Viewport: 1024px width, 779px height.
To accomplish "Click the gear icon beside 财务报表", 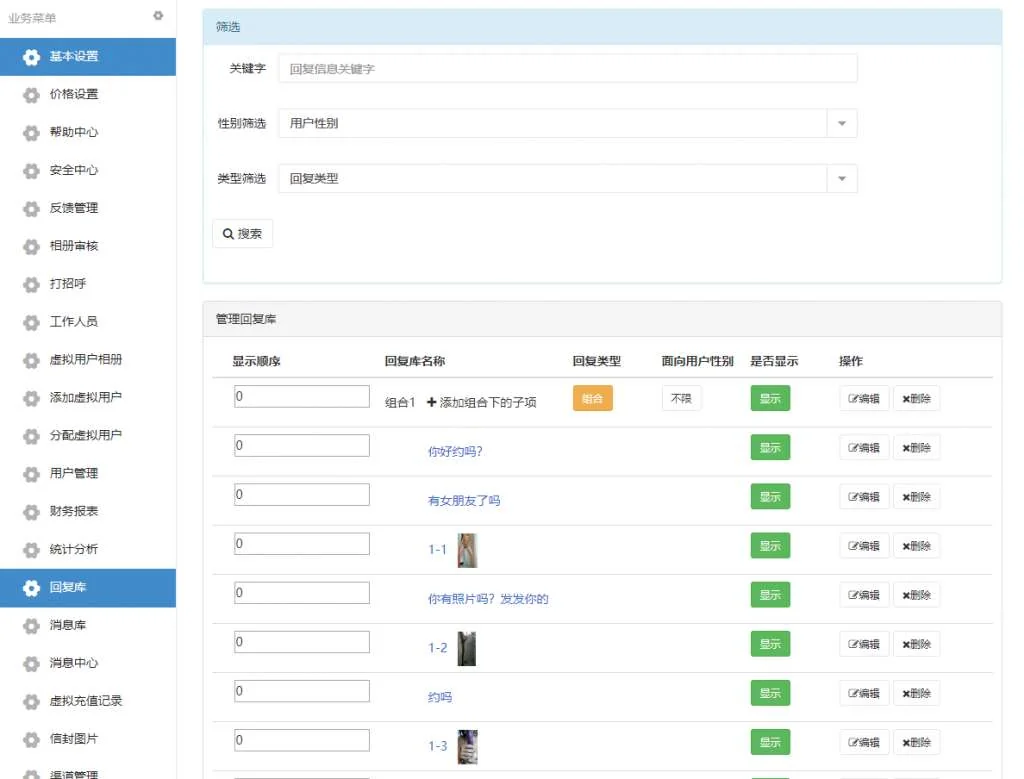I will pos(32,511).
